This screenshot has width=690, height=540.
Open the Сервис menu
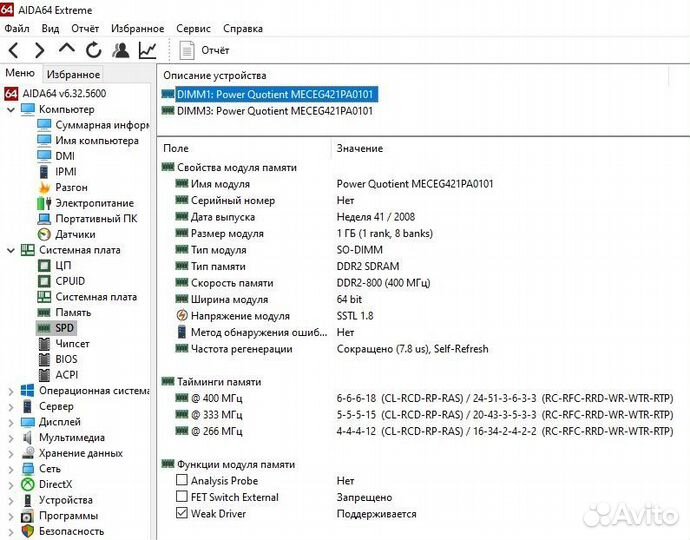point(193,29)
